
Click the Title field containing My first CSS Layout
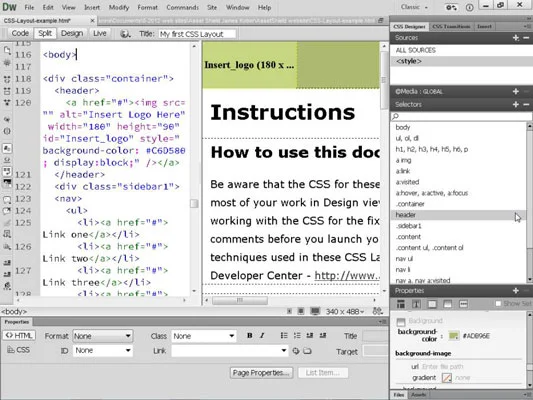197,34
